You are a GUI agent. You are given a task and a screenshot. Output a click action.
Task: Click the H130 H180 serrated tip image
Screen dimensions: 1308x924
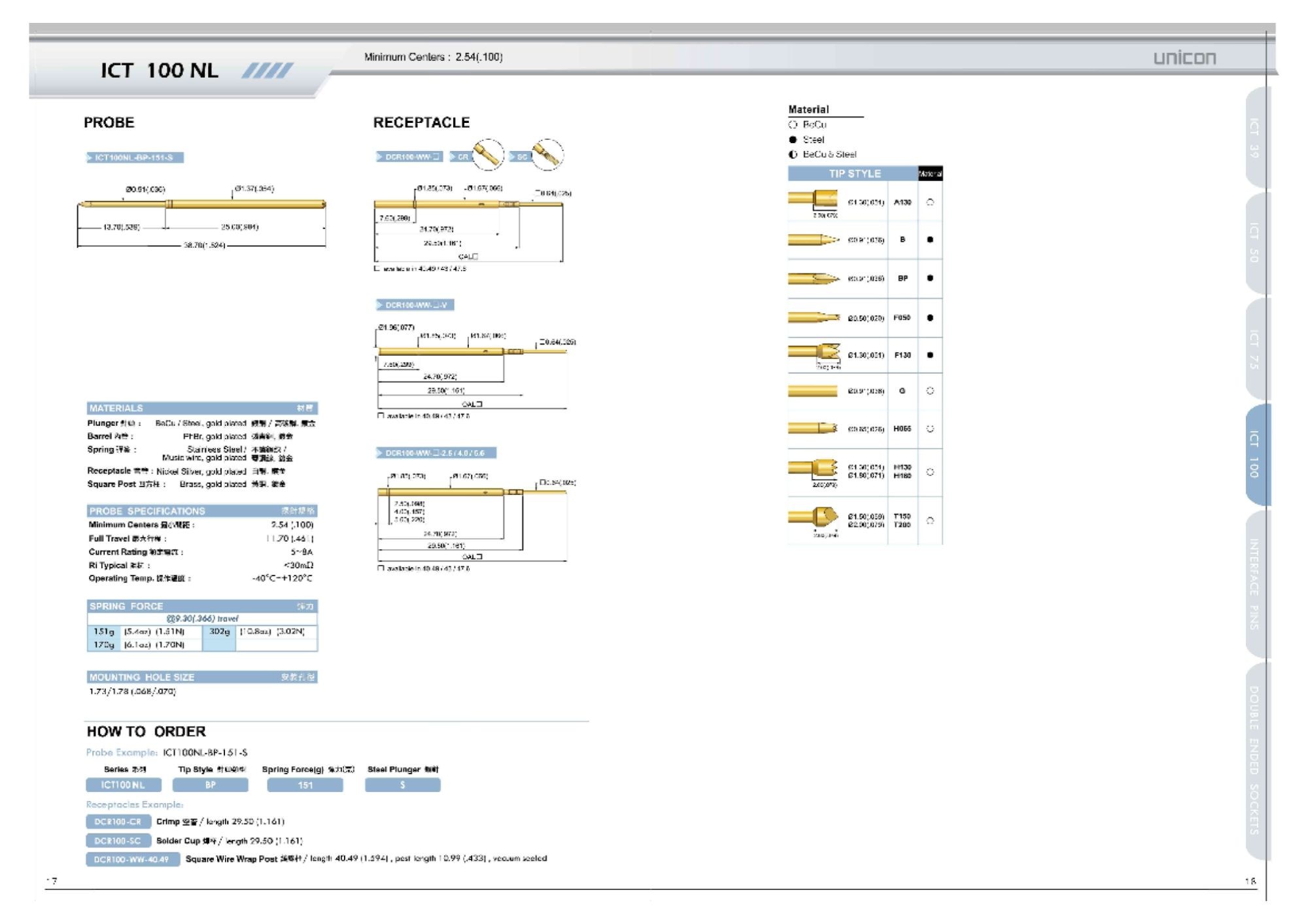pos(814,468)
